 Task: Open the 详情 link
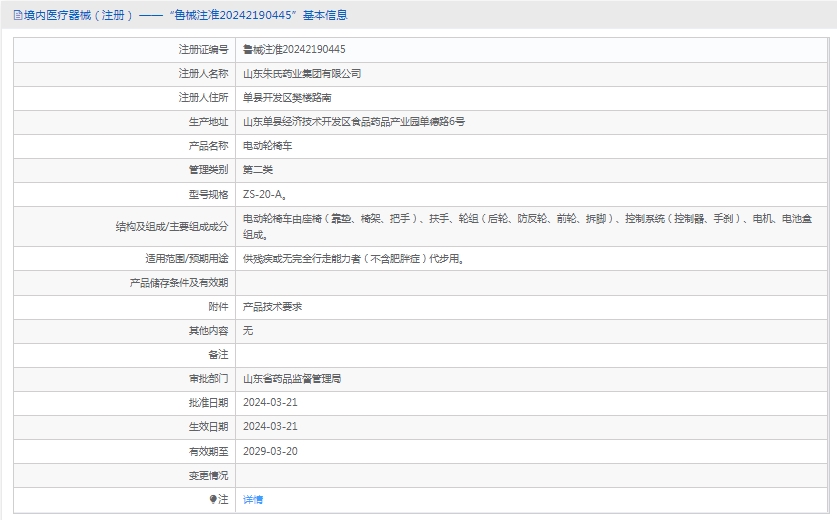[253, 500]
